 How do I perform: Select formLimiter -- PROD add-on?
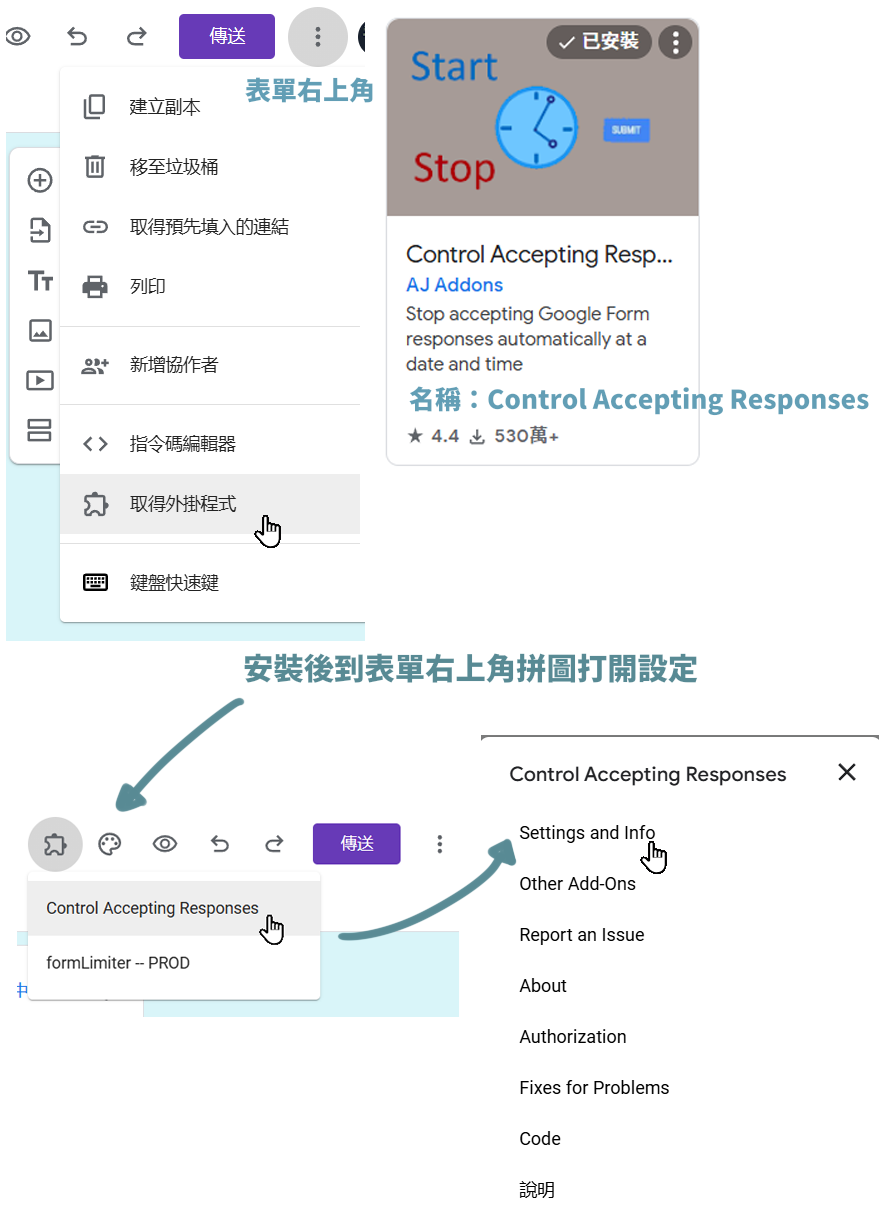174,964
